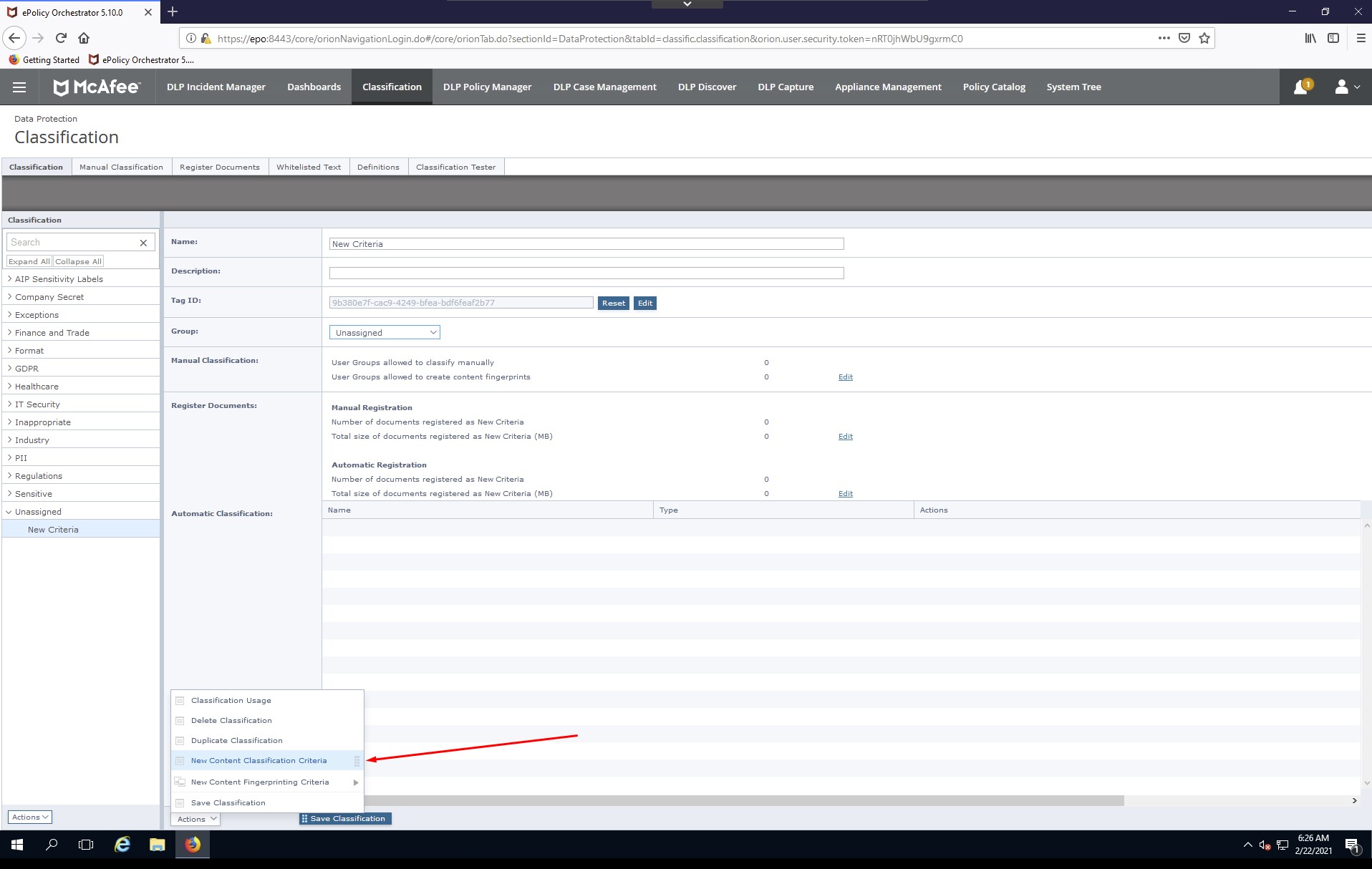Expand New Content Fingerprinting Criteria submenu

267,782
